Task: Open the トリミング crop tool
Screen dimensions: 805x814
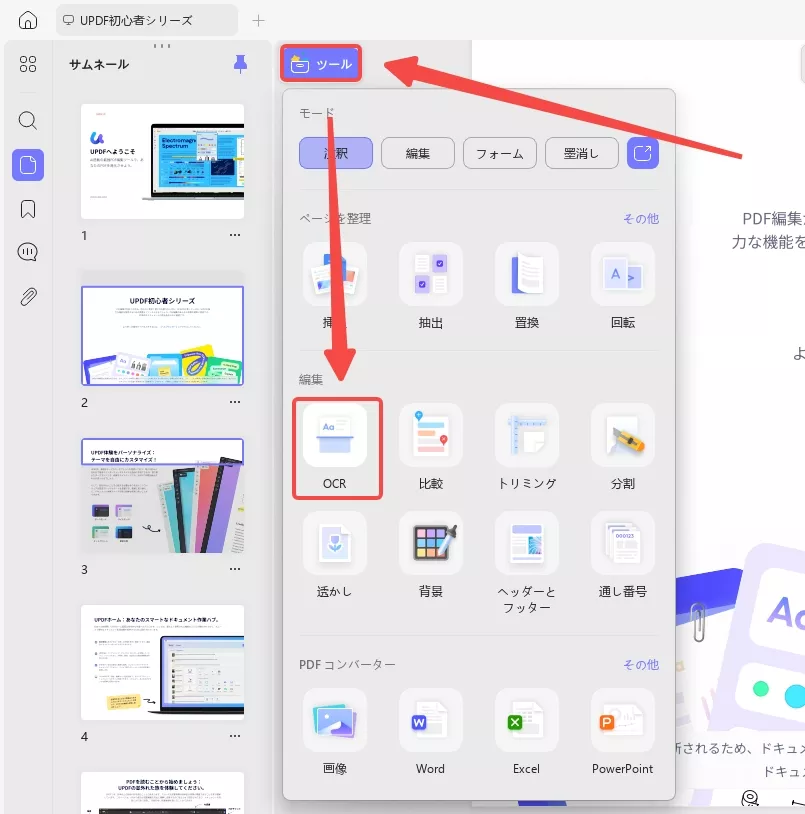Action: [x=527, y=447]
